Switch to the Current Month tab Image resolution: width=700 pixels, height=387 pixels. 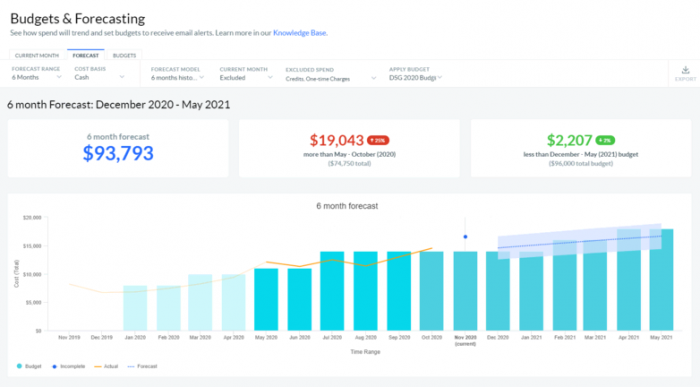(x=37, y=55)
